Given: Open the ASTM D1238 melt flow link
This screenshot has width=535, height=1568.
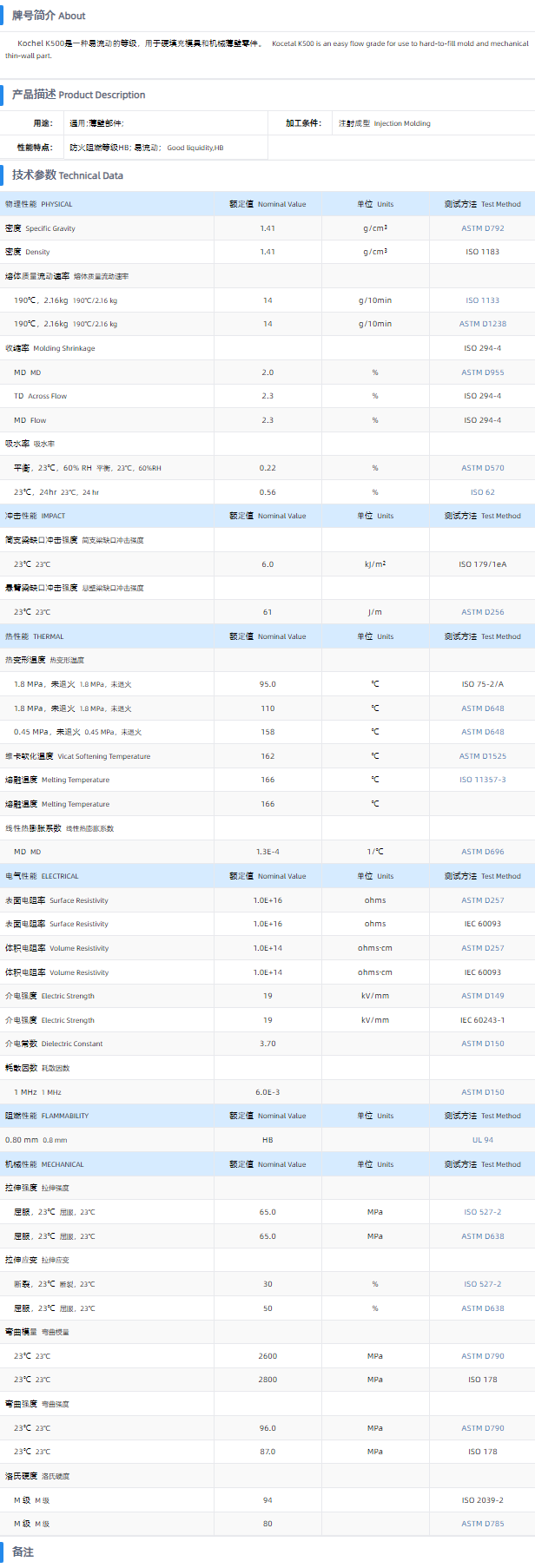Looking at the screenshot, I should (482, 324).
